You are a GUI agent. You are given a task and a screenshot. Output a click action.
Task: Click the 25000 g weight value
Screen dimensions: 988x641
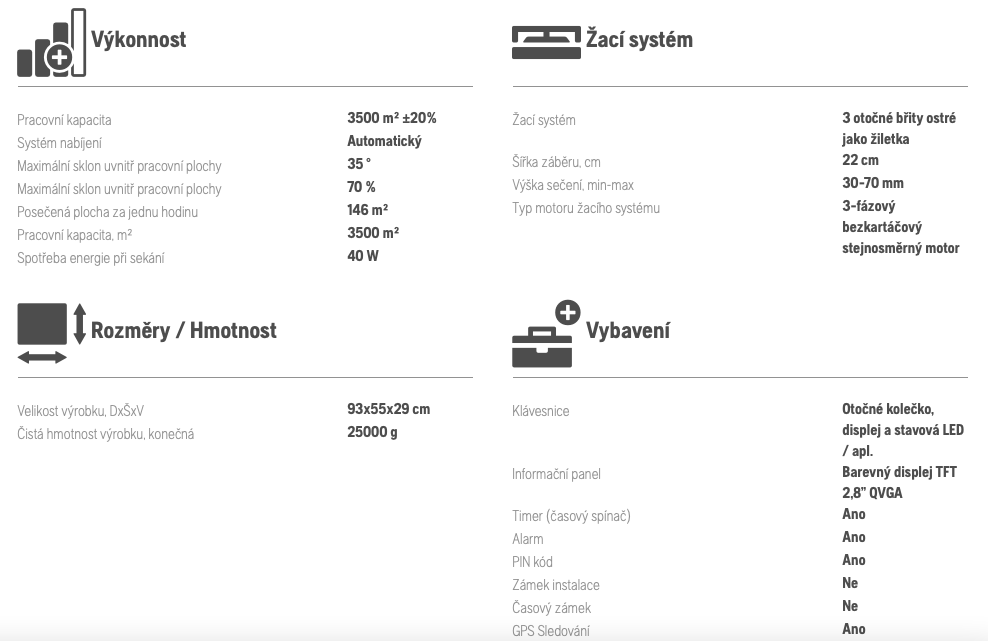point(372,432)
